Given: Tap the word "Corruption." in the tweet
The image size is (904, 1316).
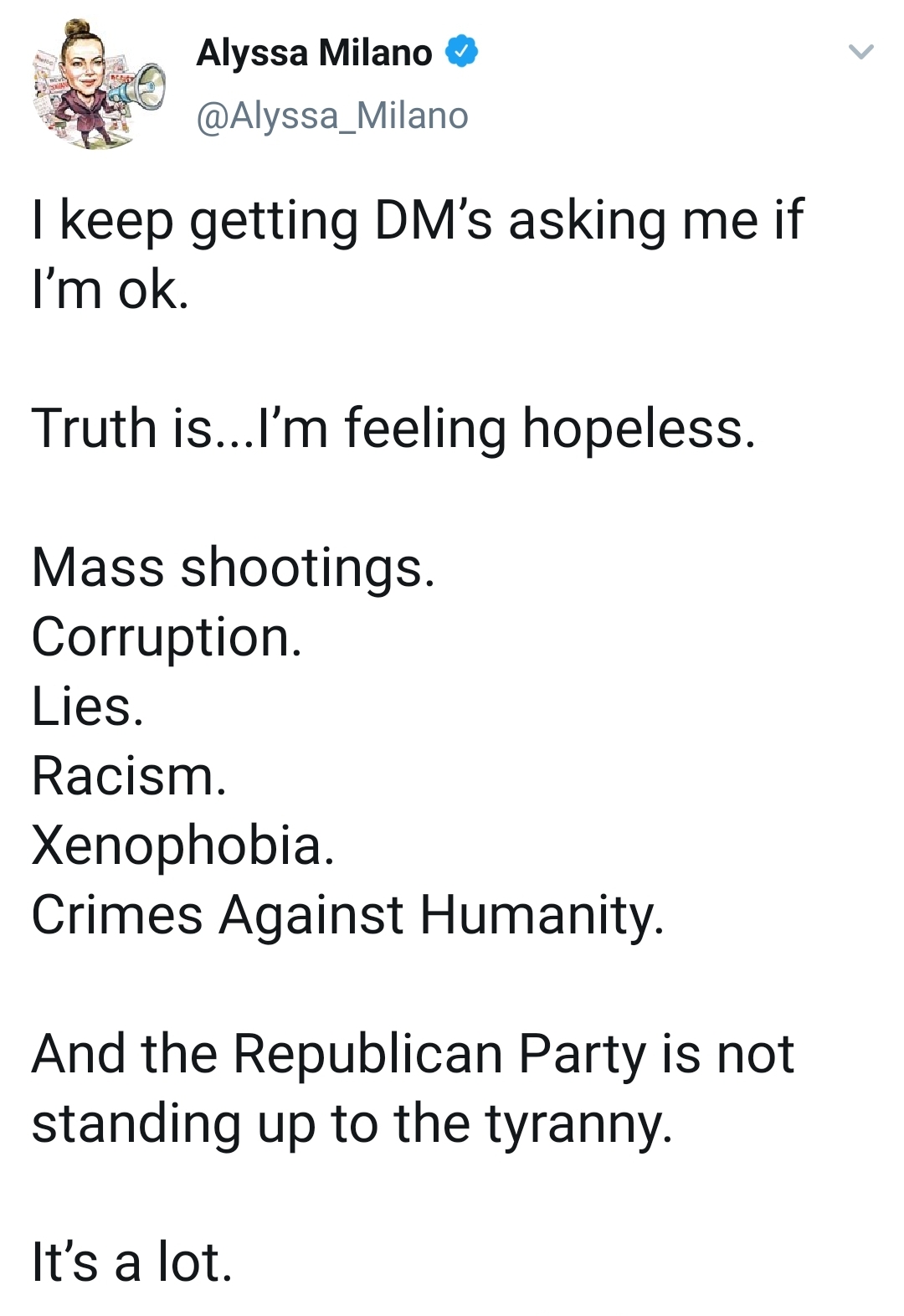Looking at the screenshot, I should tap(167, 637).
